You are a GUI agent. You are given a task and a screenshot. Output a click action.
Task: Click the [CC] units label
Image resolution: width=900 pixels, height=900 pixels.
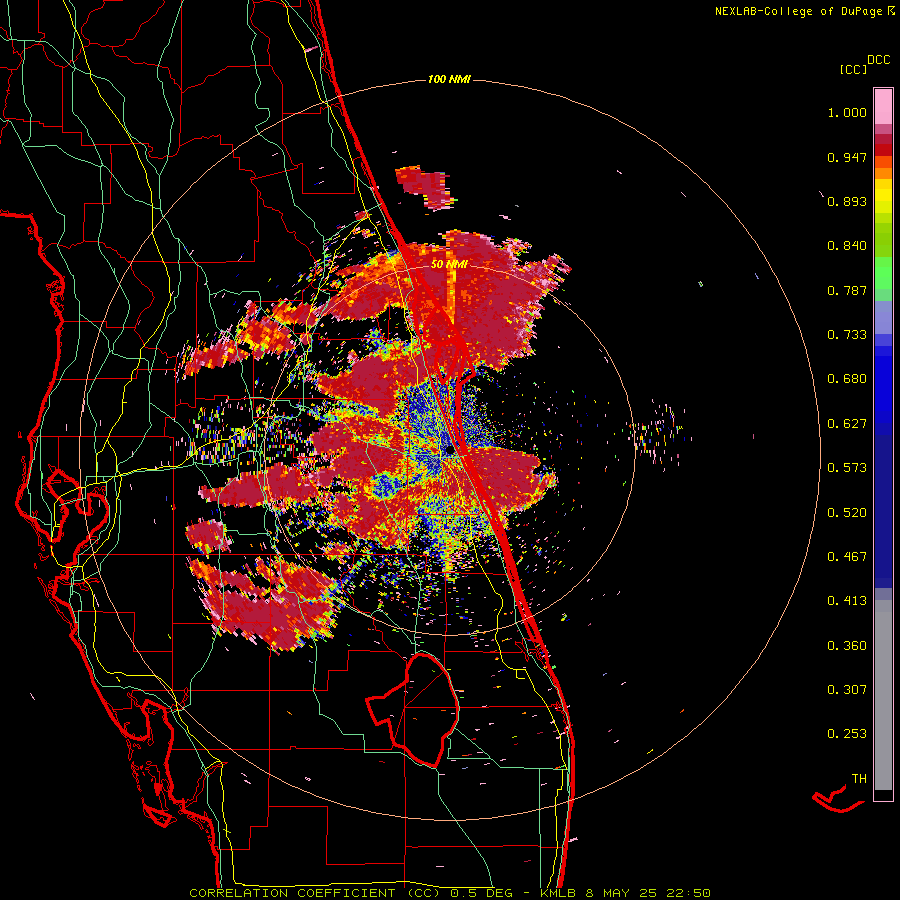854,69
